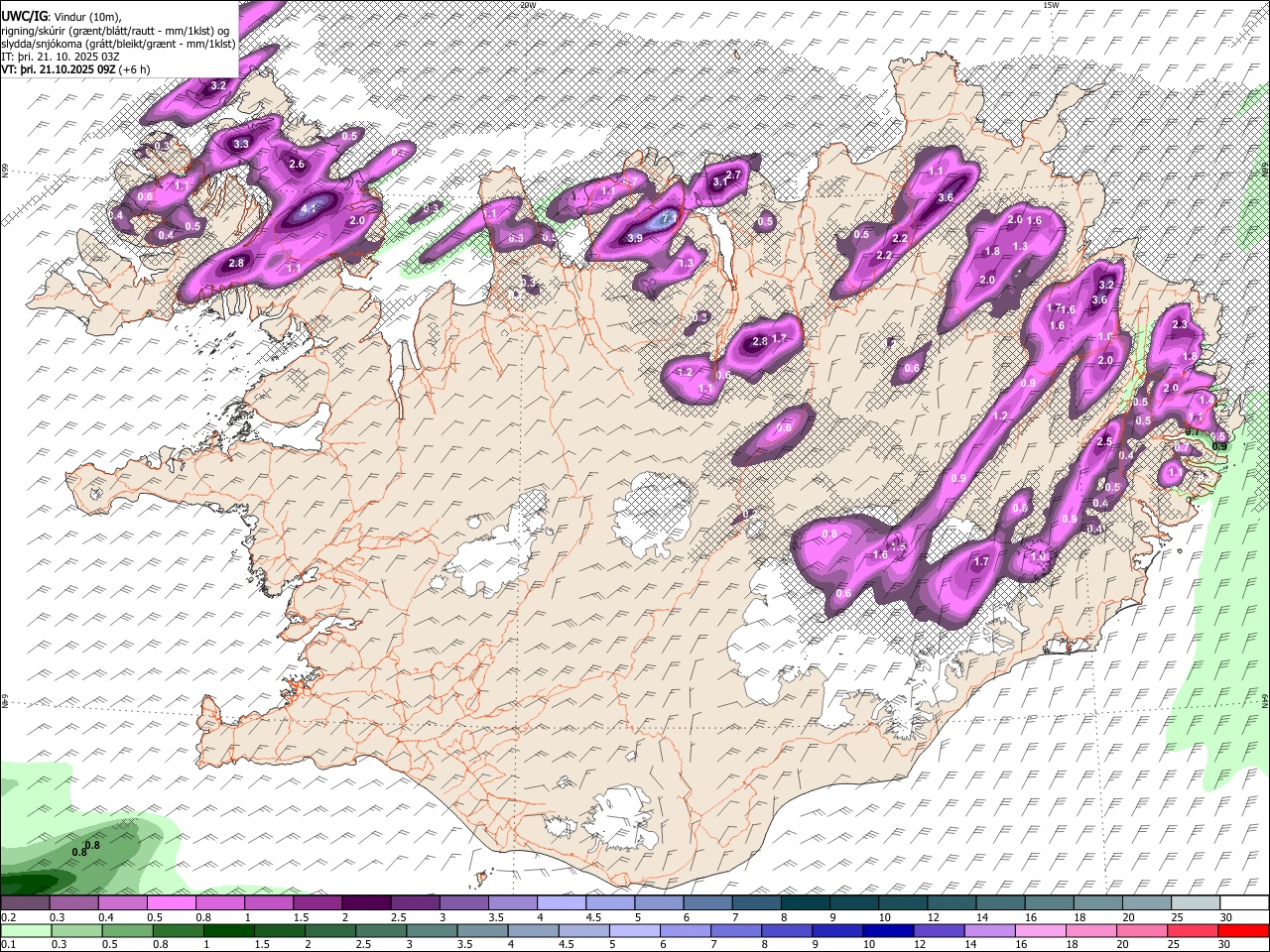Click the 2.6 snowfall value
This screenshot has width=1270, height=952.
point(297,164)
